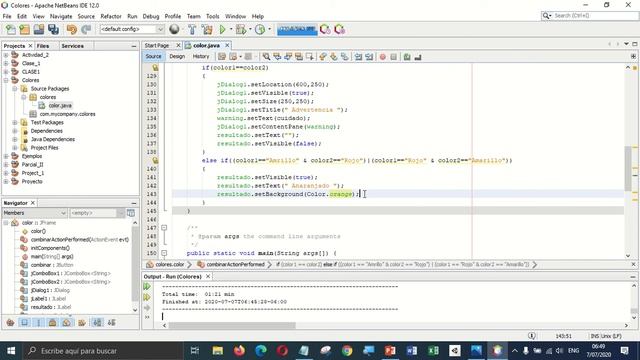Screen dimensions: 640x360
Task: Open the Refactor menu
Action: (x=111, y=16)
